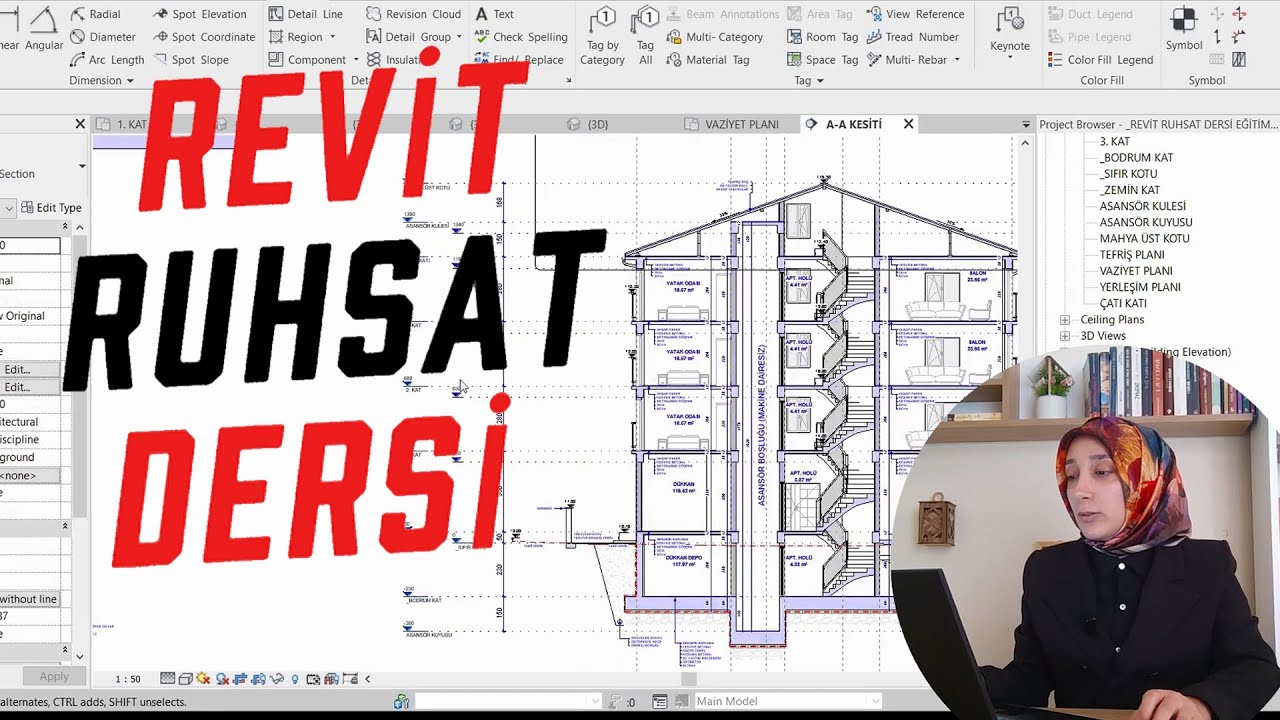Click the Tread Number tool

pos(912,37)
